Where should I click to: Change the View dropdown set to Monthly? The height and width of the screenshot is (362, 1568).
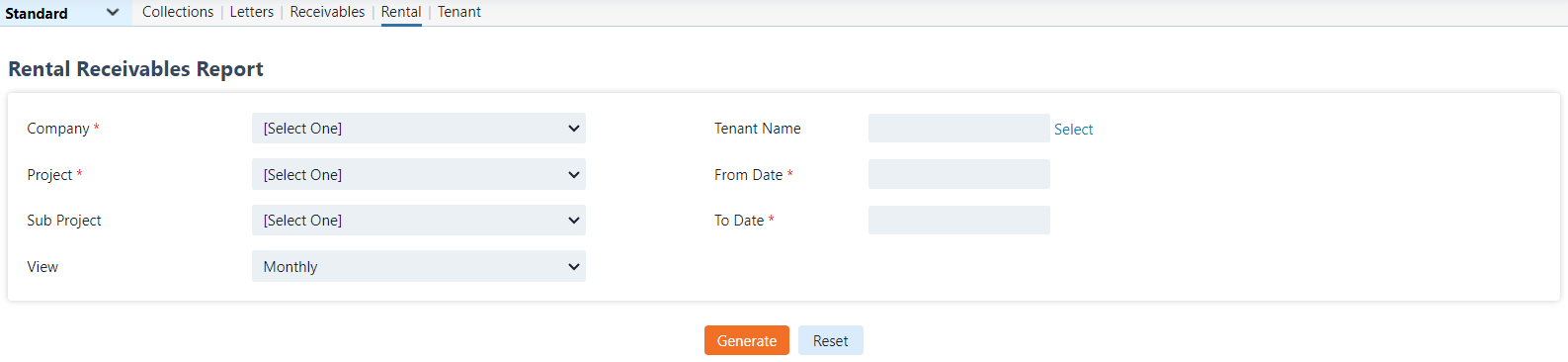pos(419,266)
